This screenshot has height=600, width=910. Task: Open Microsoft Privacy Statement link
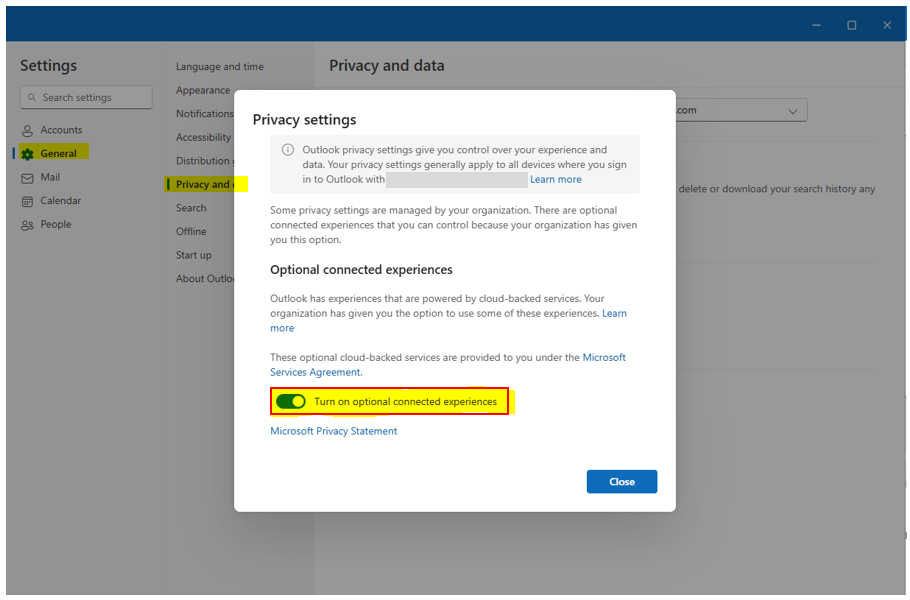coord(334,431)
